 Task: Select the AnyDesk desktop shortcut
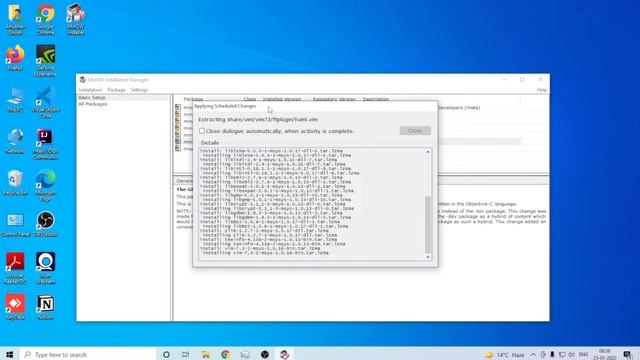15,307
